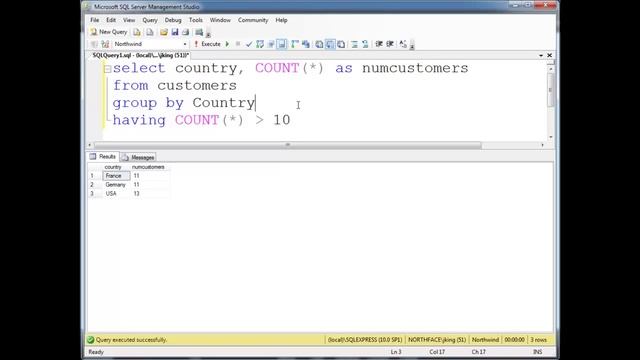The width and height of the screenshot is (640, 360).
Task: Switch output to Results to Text
Action: [319, 44]
